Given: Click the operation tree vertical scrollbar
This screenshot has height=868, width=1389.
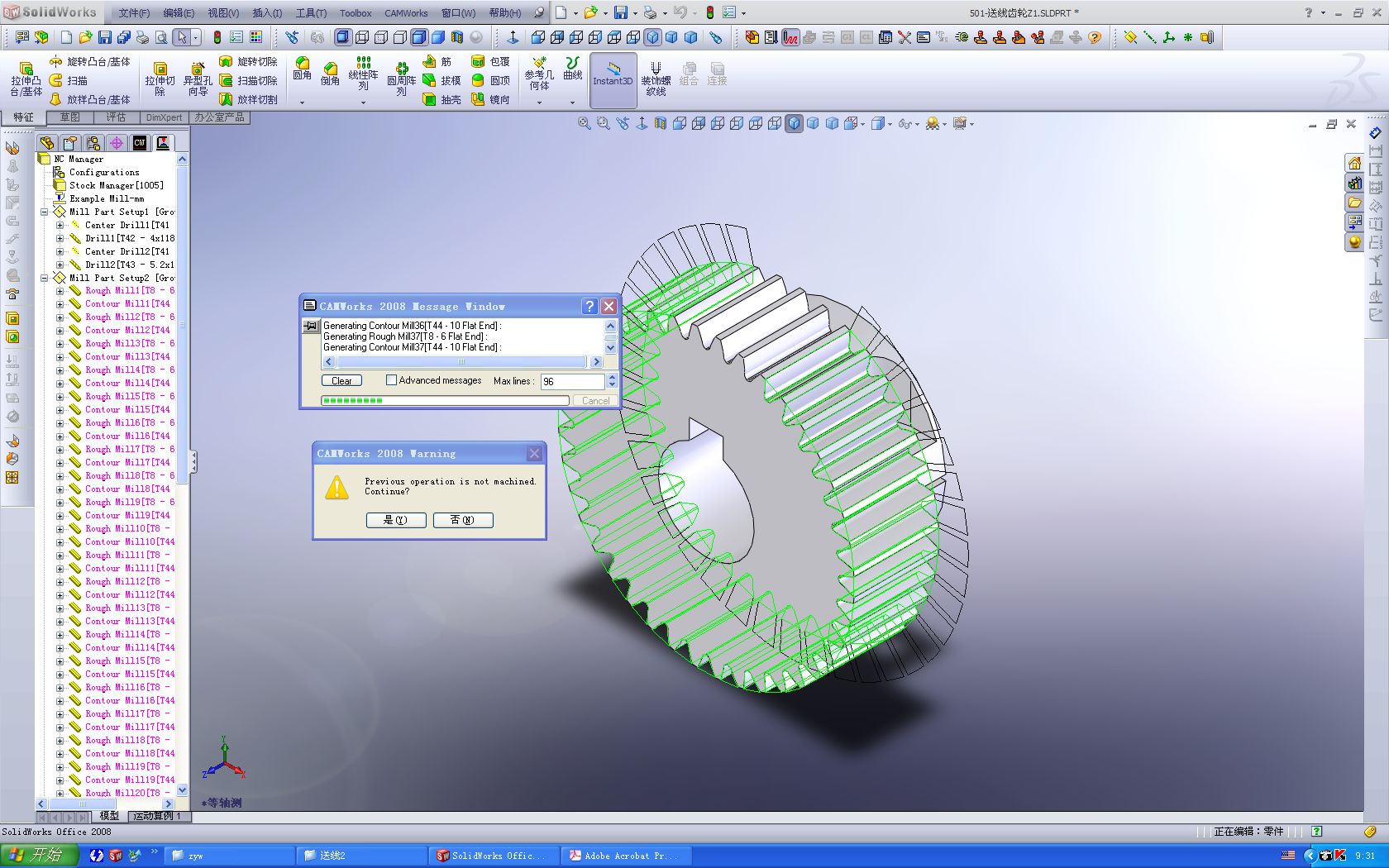Looking at the screenshot, I should pyautogui.click(x=183, y=475).
